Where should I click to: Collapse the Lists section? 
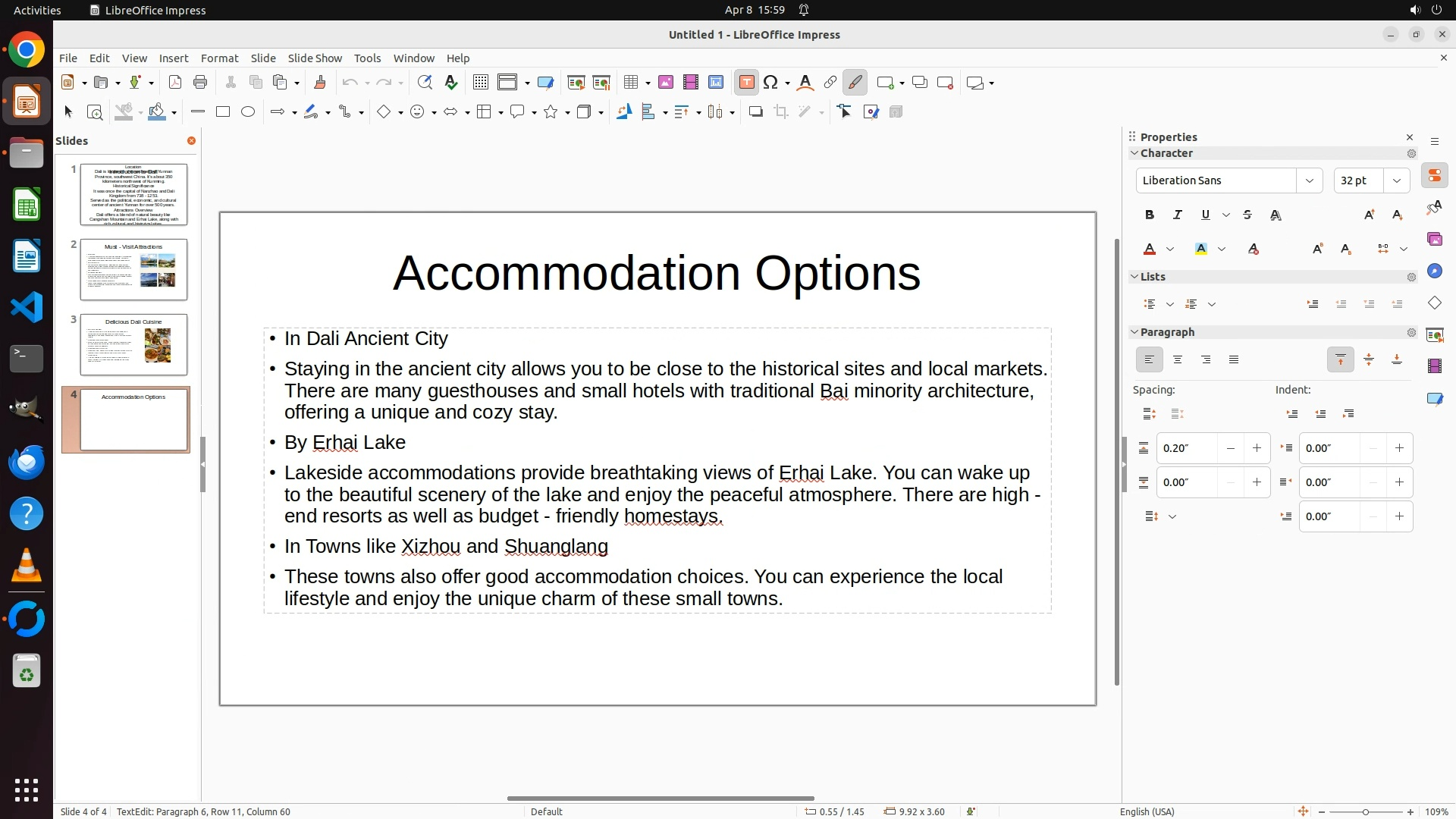1134,277
